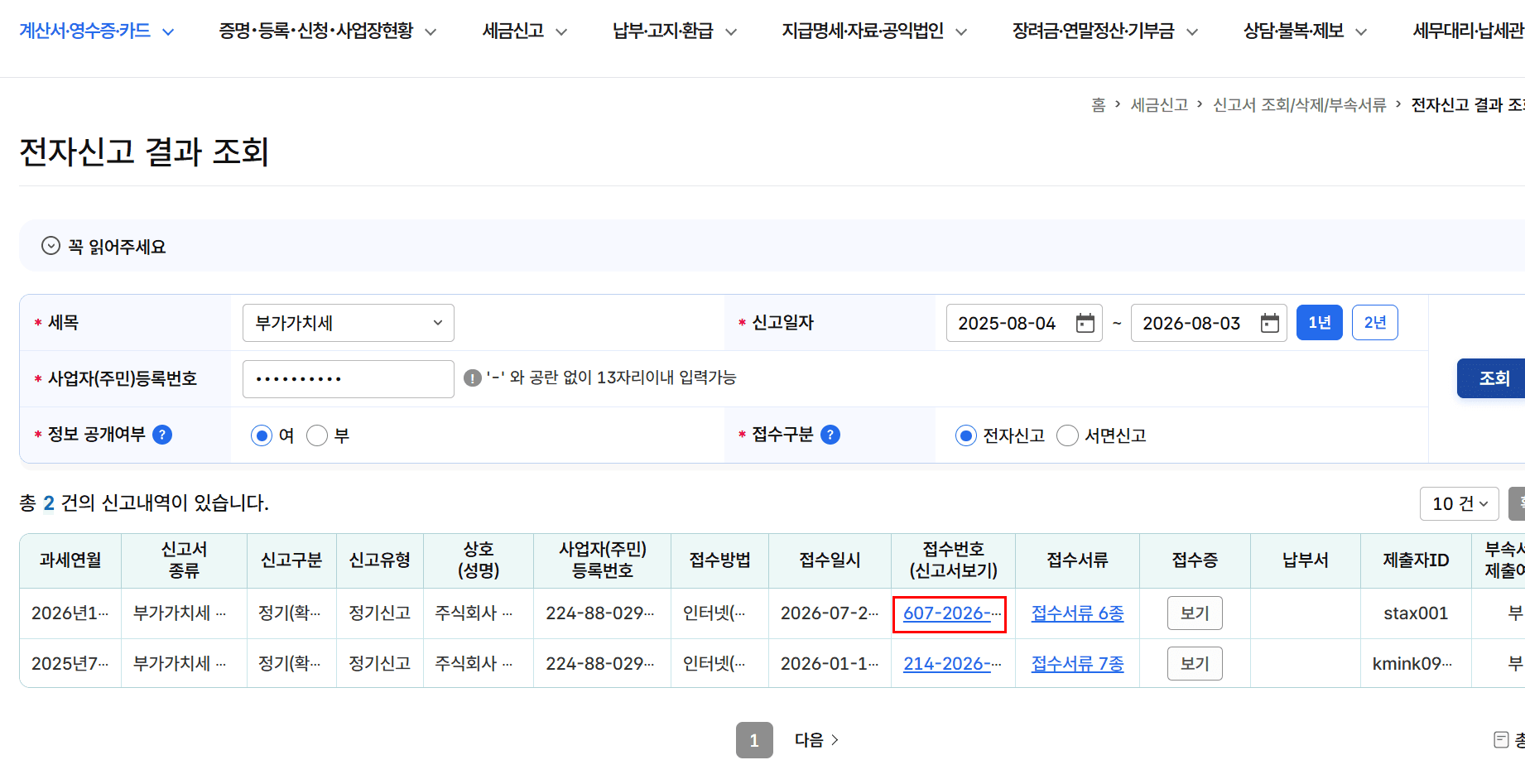
Task: Click the 2026-07-2… receipt datetime cell
Action: coord(830,613)
